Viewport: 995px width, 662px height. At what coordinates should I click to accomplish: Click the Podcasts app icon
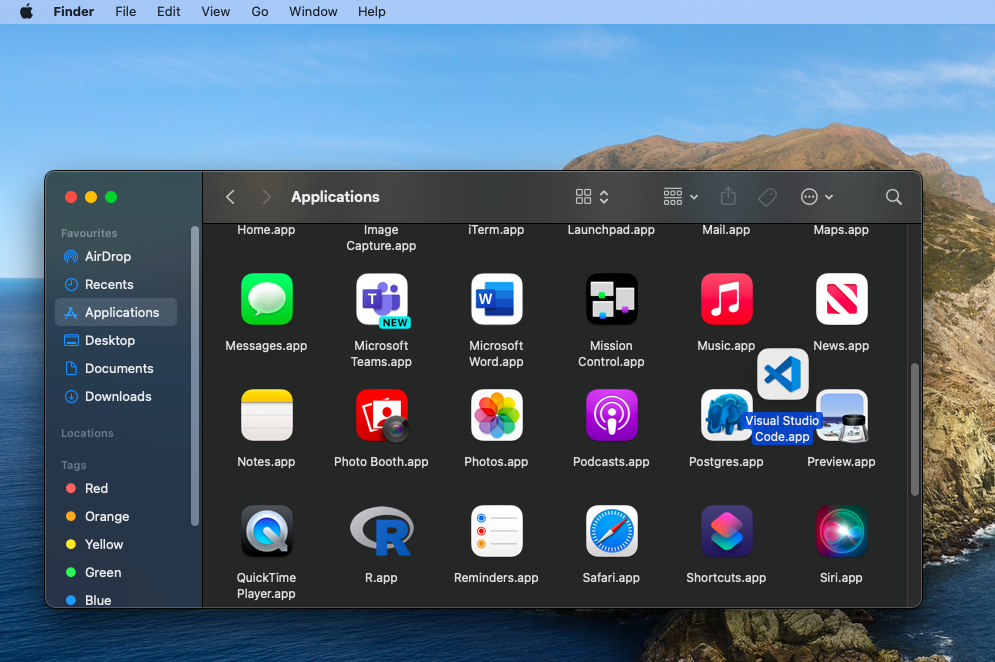coord(611,416)
